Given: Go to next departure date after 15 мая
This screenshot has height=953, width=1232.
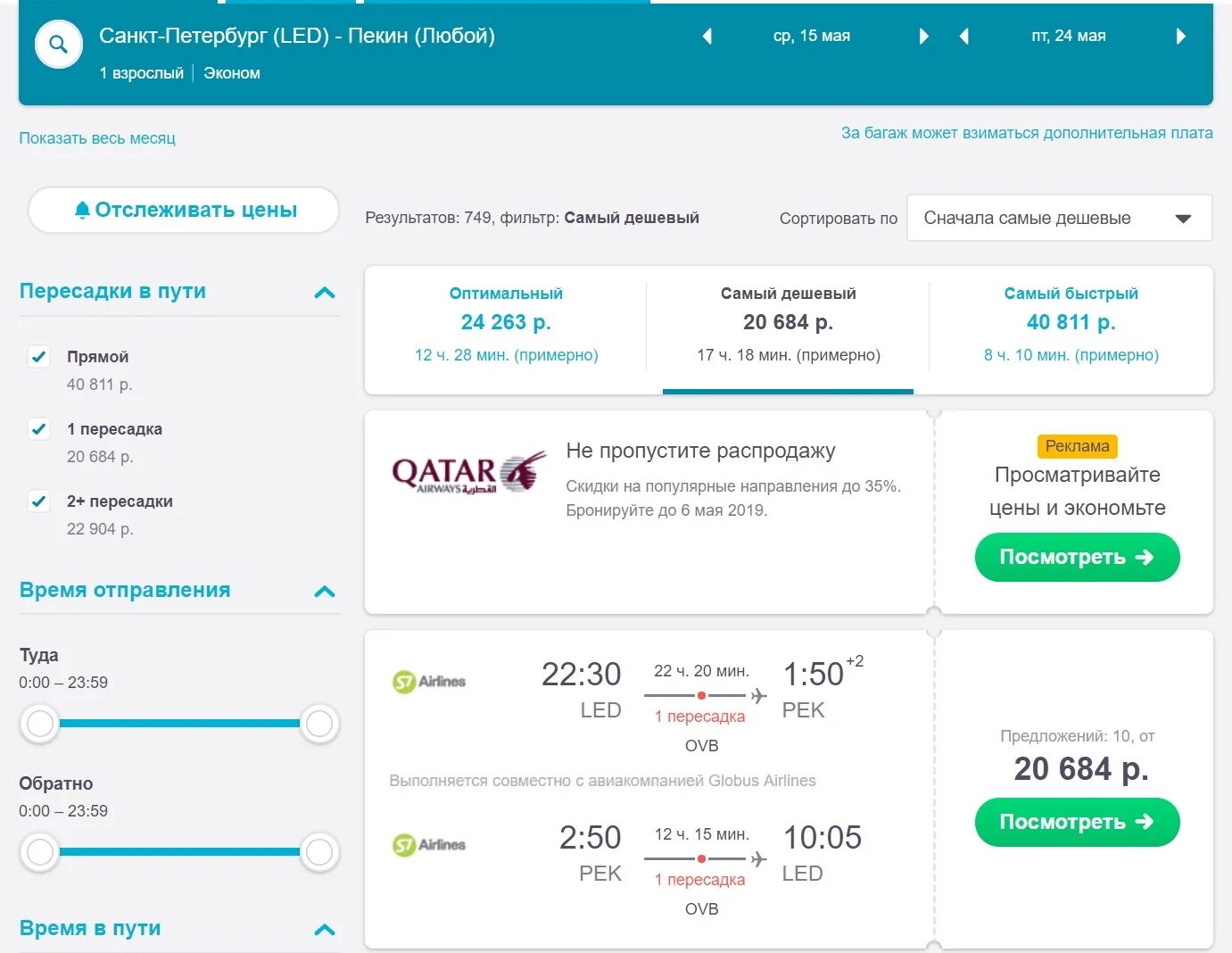Looking at the screenshot, I should [x=924, y=37].
